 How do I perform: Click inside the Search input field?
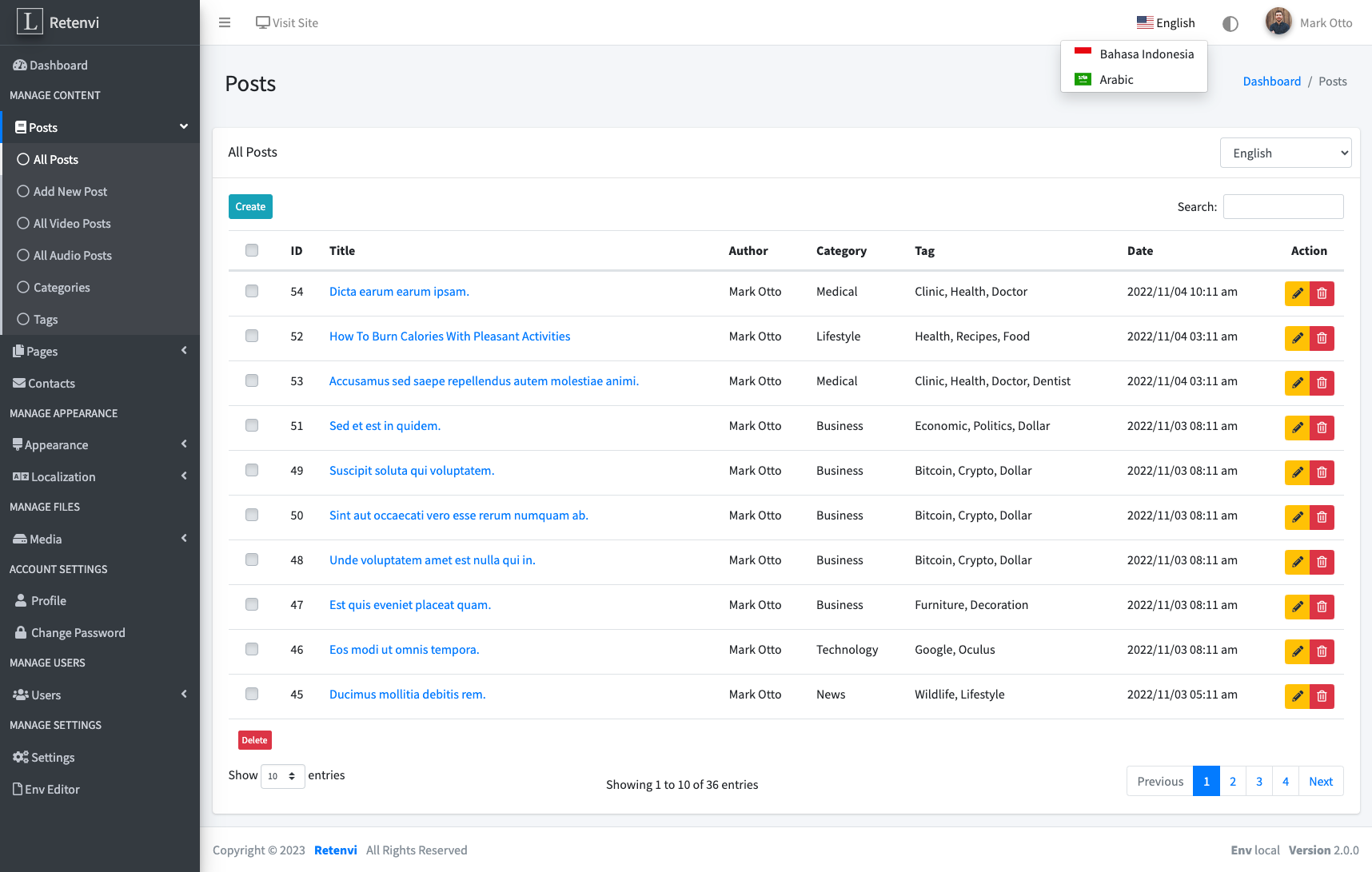[1282, 206]
